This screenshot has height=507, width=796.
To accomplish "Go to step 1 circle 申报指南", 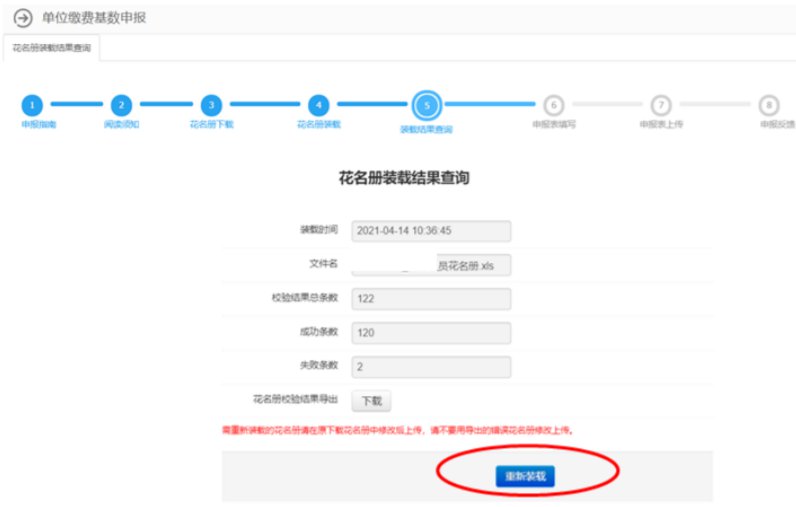I will pyautogui.click(x=32, y=105).
